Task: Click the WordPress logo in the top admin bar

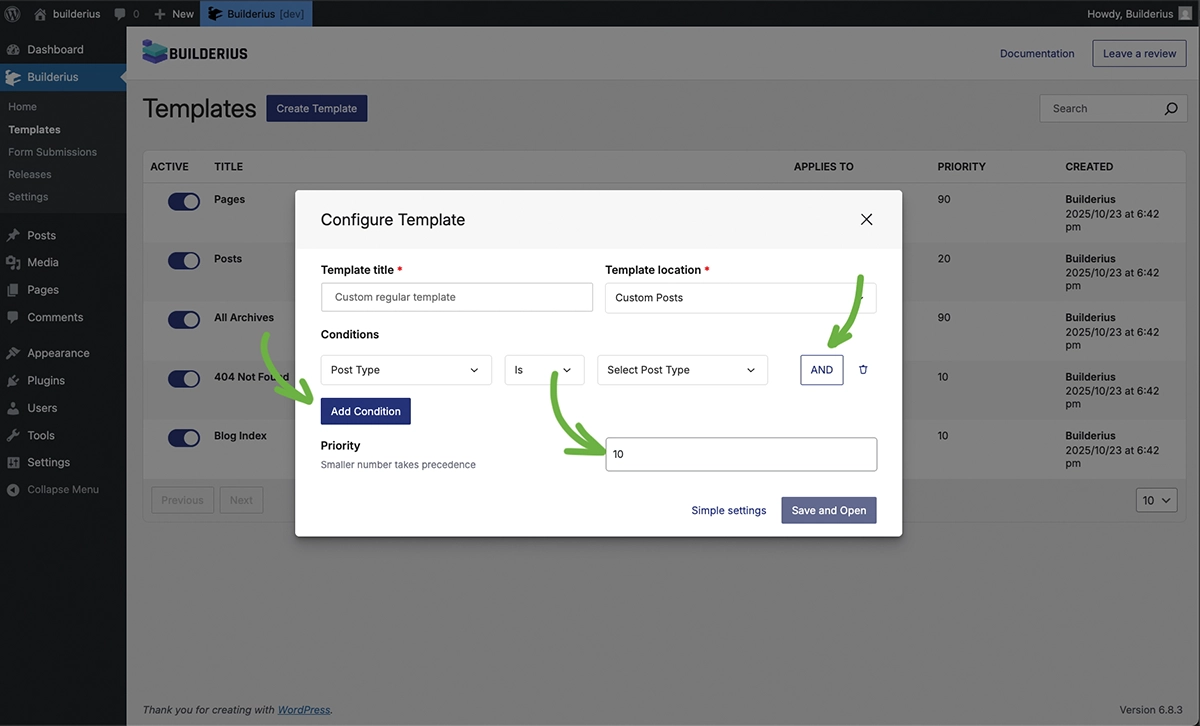Action: 13,13
